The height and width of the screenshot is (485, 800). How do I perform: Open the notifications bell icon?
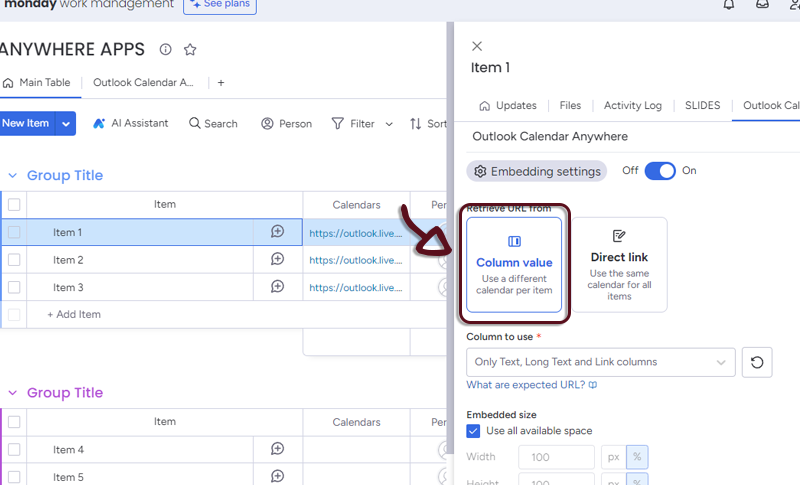(x=729, y=5)
